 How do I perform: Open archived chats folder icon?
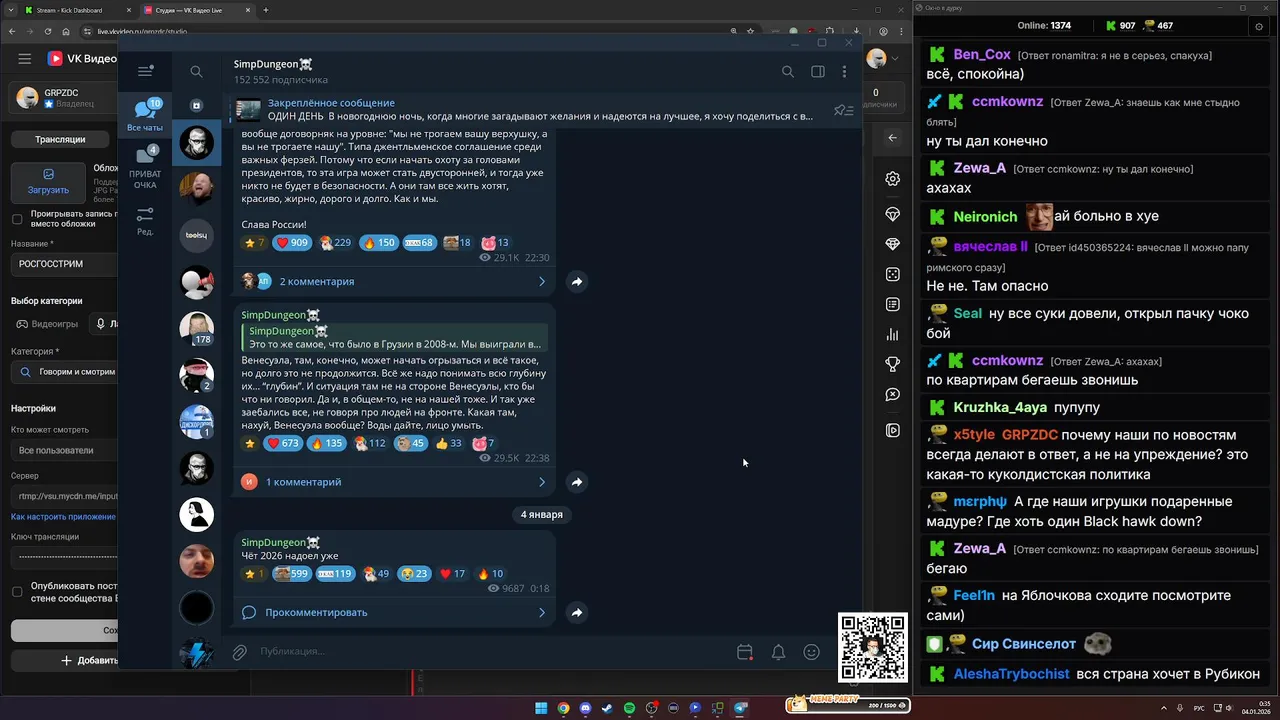[196, 105]
